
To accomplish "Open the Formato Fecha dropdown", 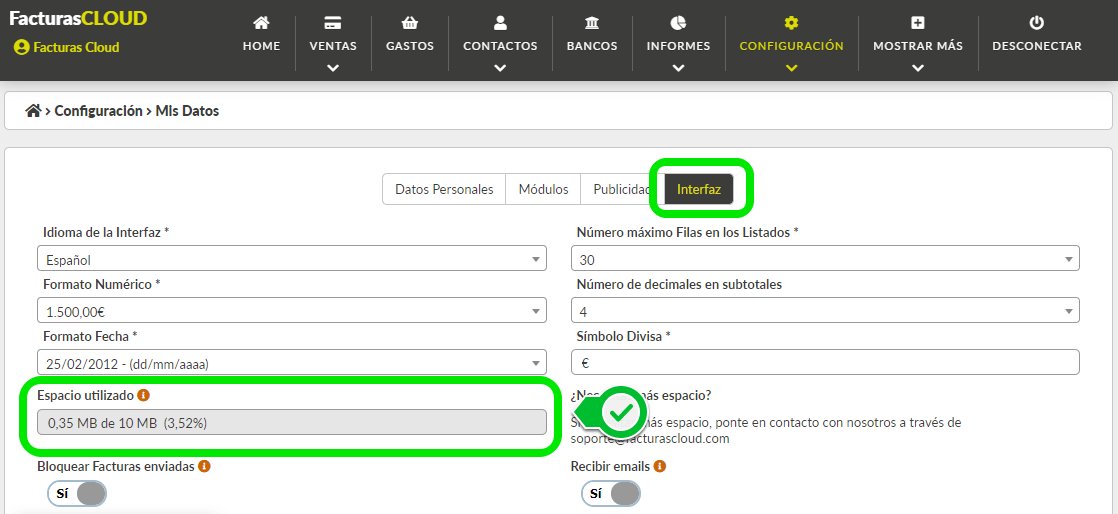I will pos(292,362).
